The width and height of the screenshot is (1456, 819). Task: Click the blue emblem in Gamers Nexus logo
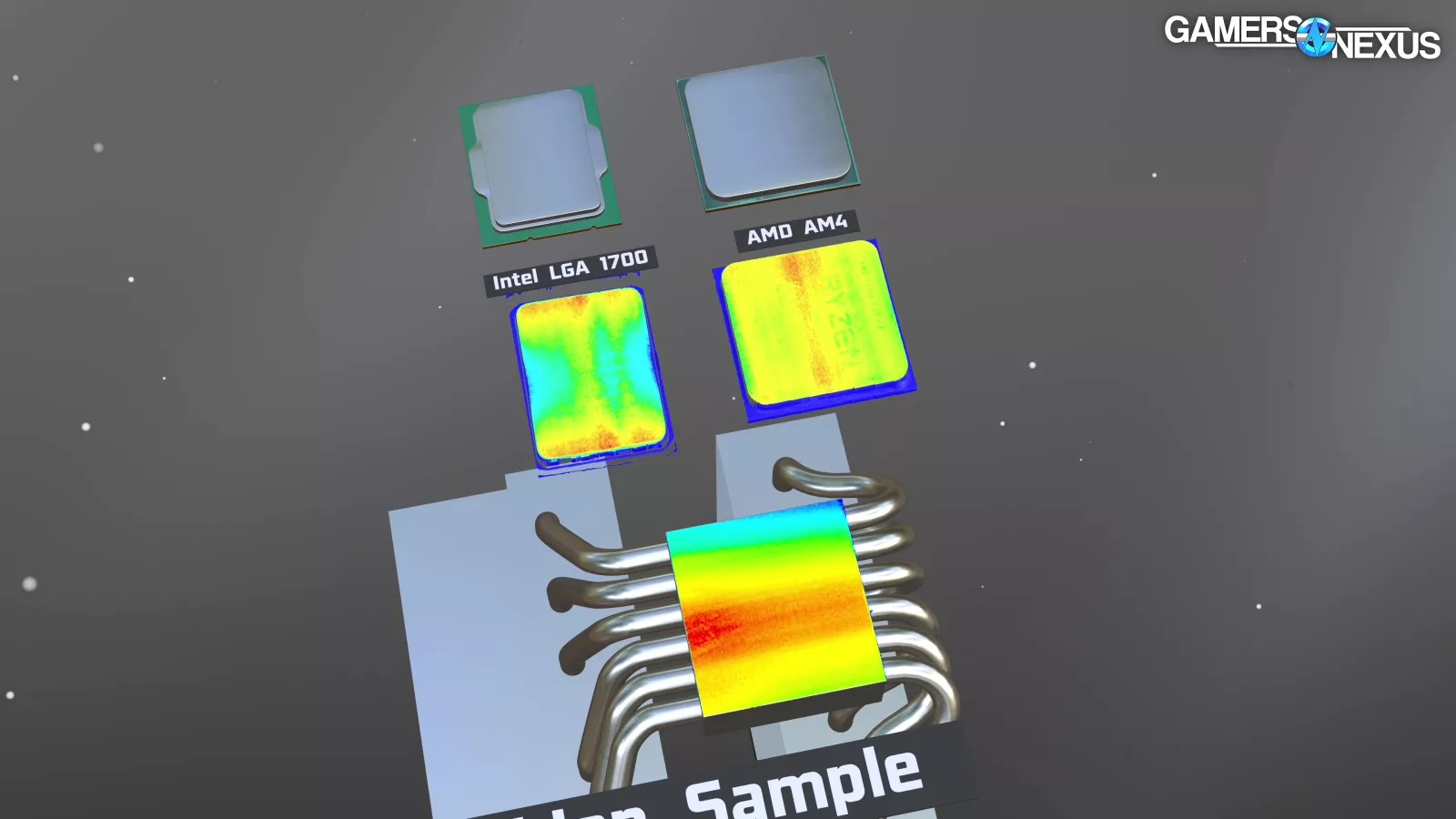click(x=1315, y=38)
